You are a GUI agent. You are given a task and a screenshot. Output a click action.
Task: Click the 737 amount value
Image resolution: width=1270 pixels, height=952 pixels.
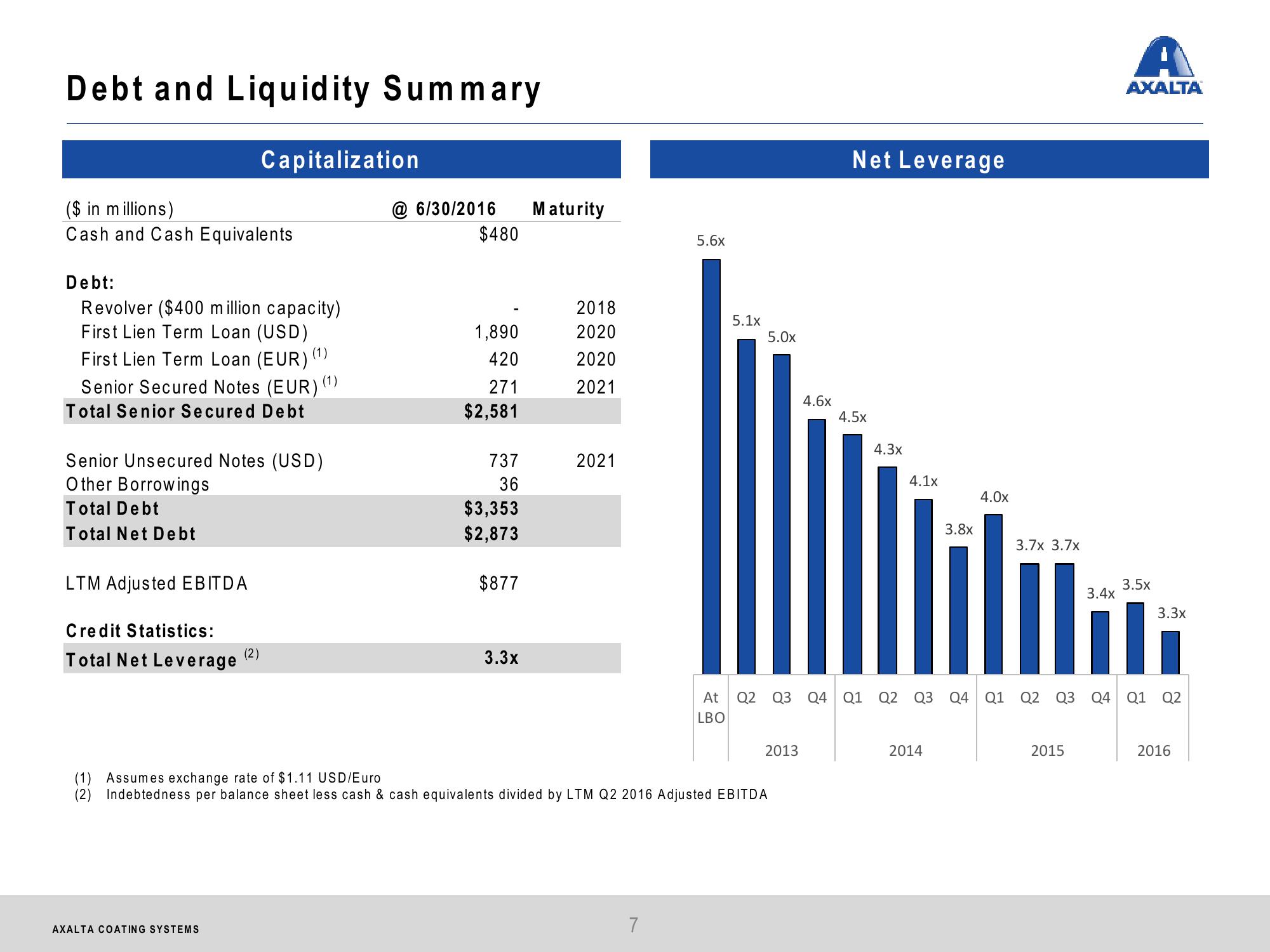click(x=504, y=461)
